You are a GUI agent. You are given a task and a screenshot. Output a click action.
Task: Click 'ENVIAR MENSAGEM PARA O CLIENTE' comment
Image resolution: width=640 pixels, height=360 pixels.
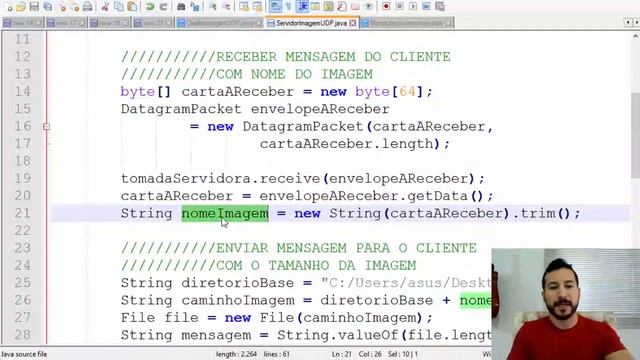coord(346,248)
